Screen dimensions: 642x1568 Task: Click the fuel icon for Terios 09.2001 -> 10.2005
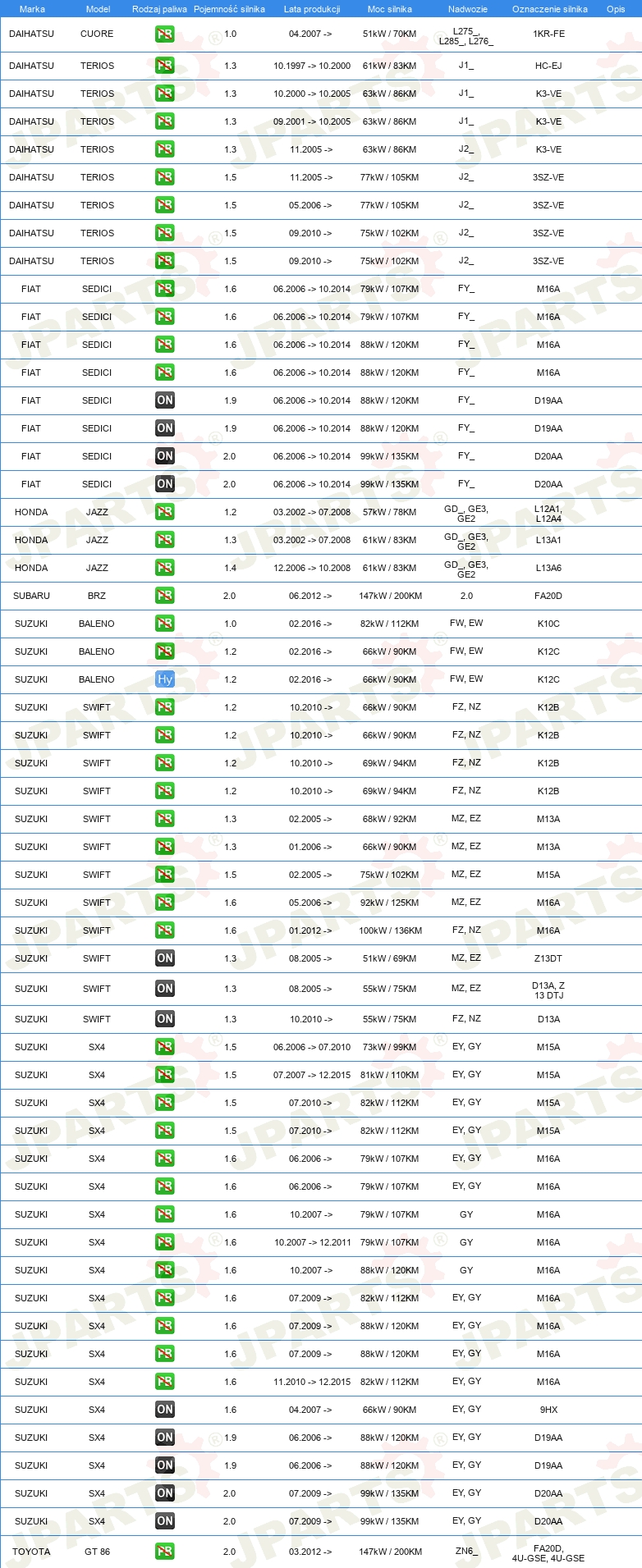coord(165,121)
